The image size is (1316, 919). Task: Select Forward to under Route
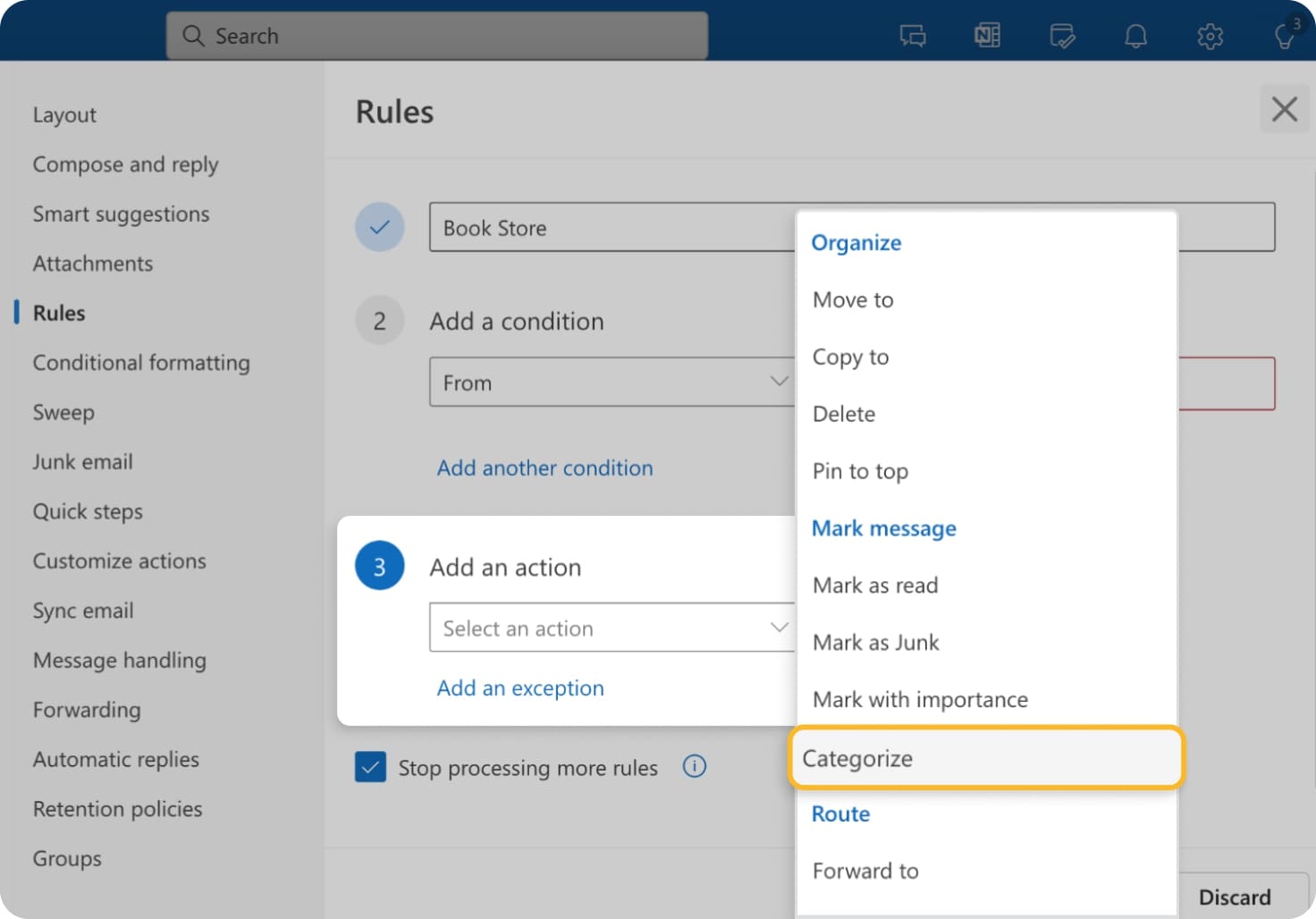(865, 870)
